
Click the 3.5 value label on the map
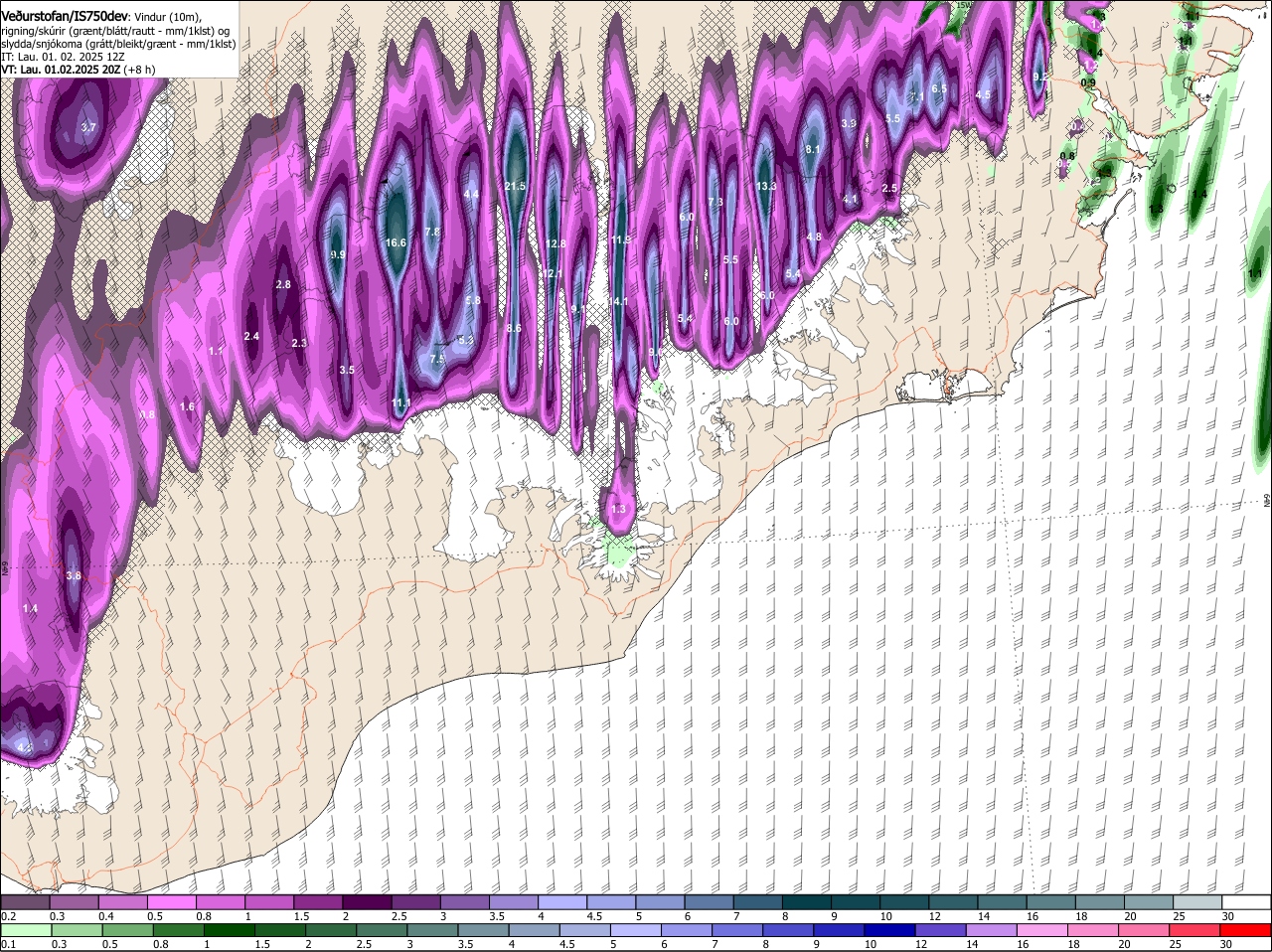(x=347, y=370)
